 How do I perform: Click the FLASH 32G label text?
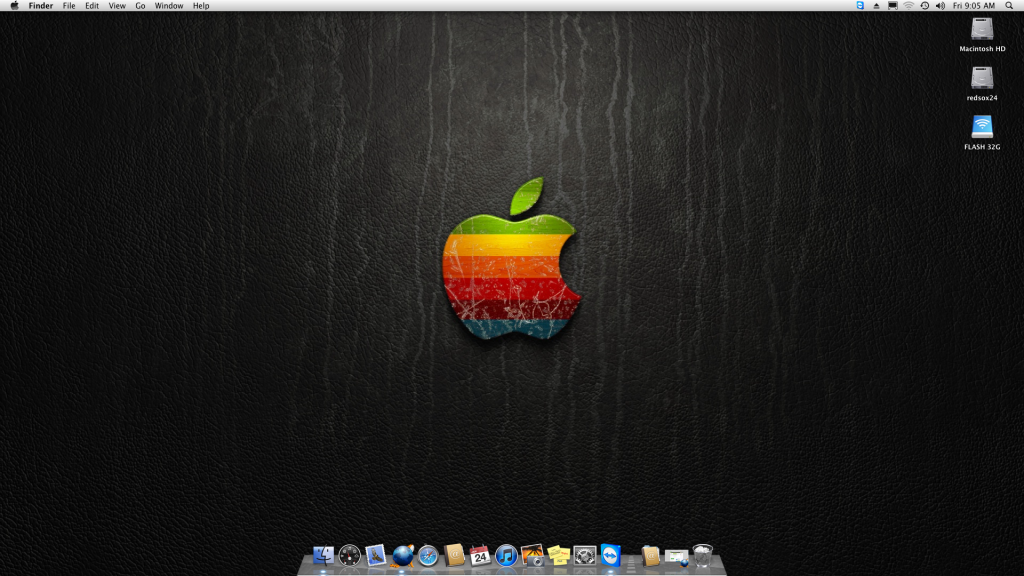click(x=982, y=147)
